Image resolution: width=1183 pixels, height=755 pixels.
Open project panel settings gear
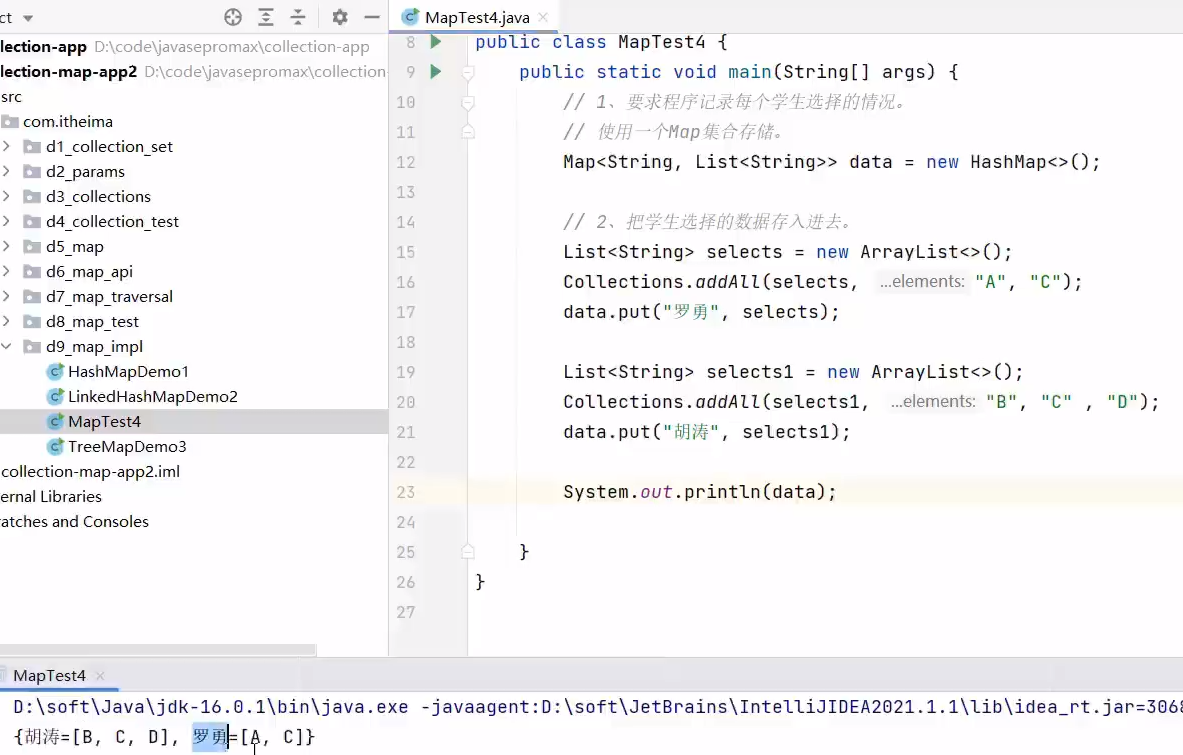[x=340, y=17]
